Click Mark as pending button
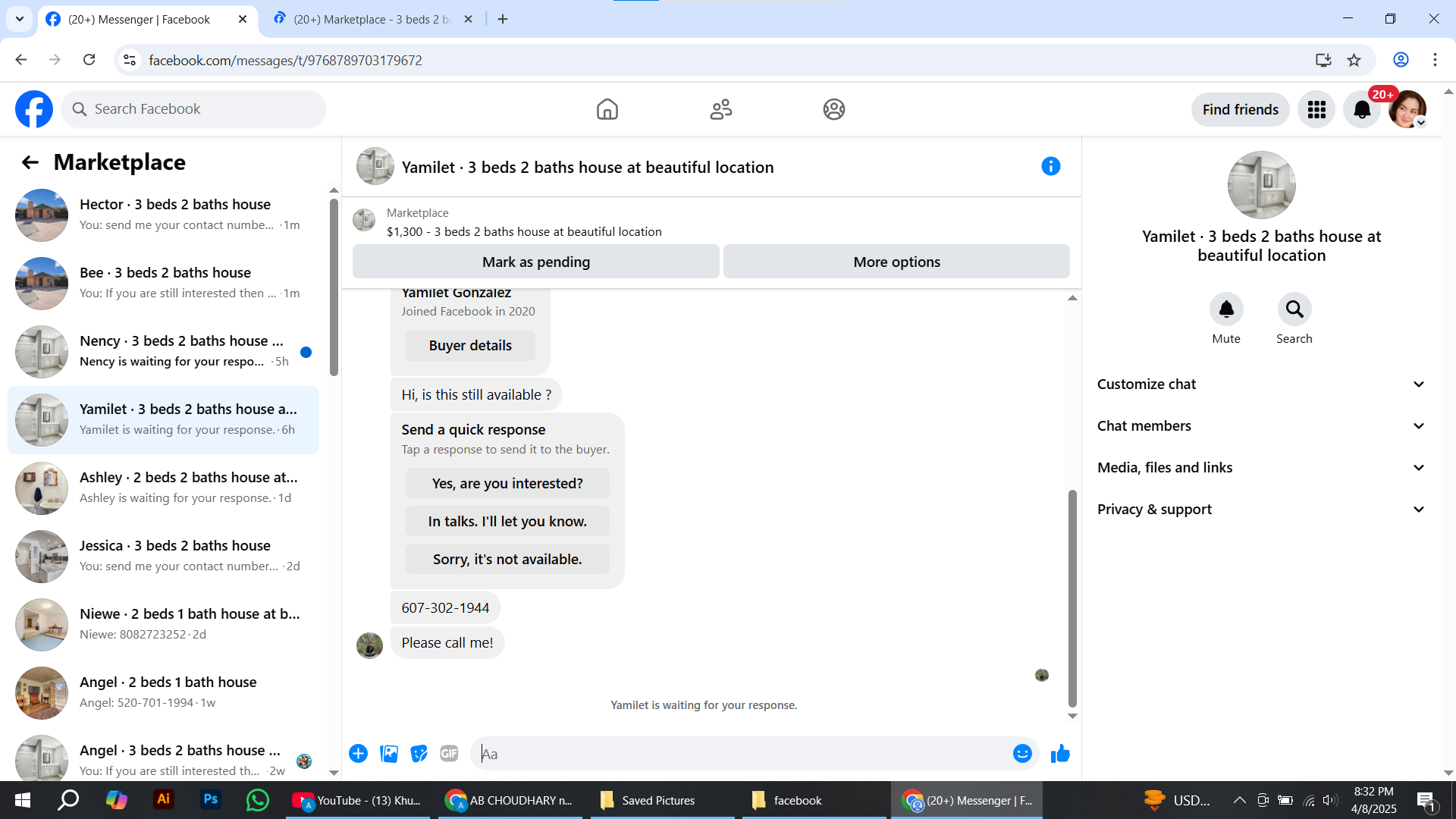 535,262
